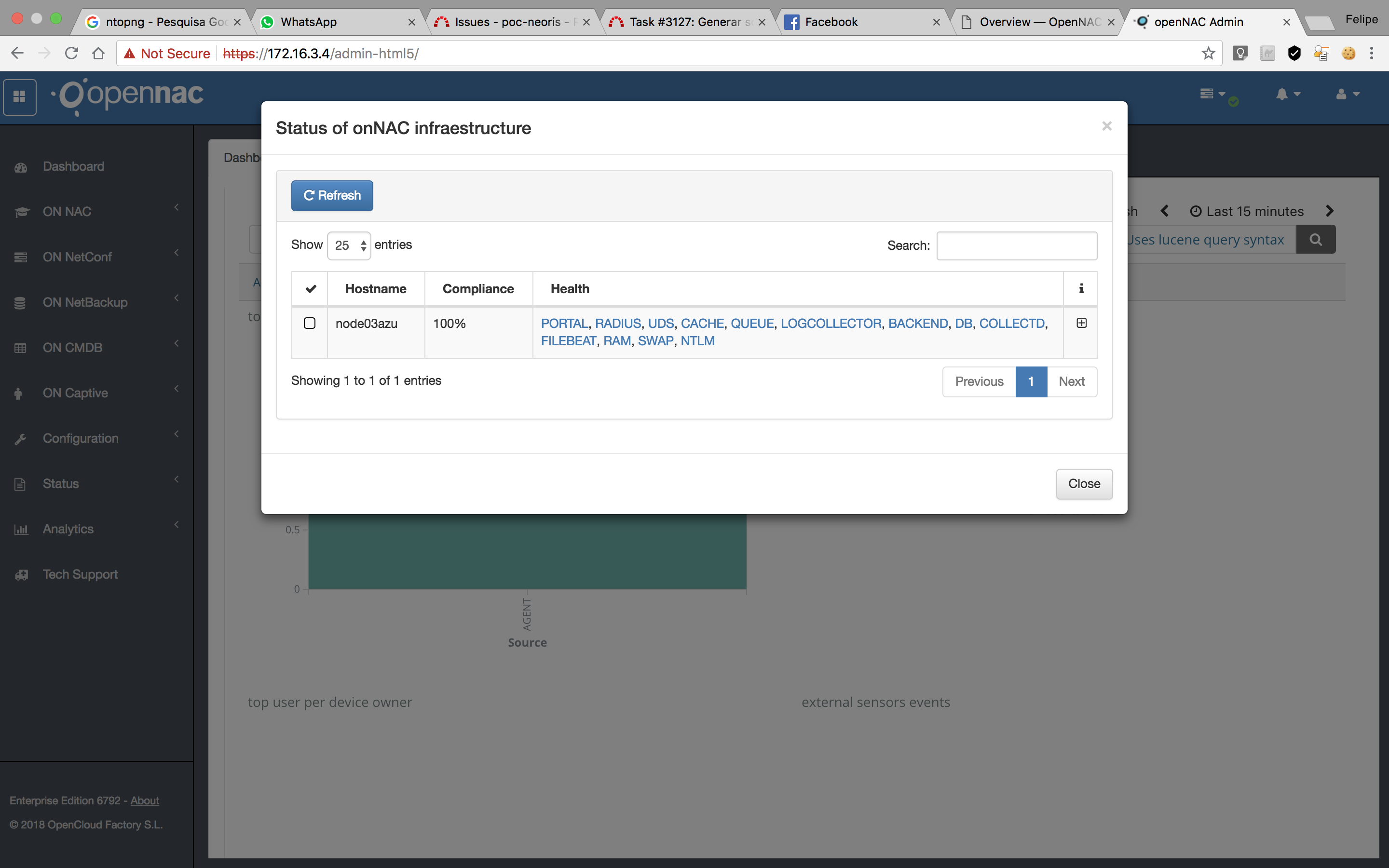Open the UDS health link
The width and height of the screenshot is (1389, 868).
click(661, 324)
